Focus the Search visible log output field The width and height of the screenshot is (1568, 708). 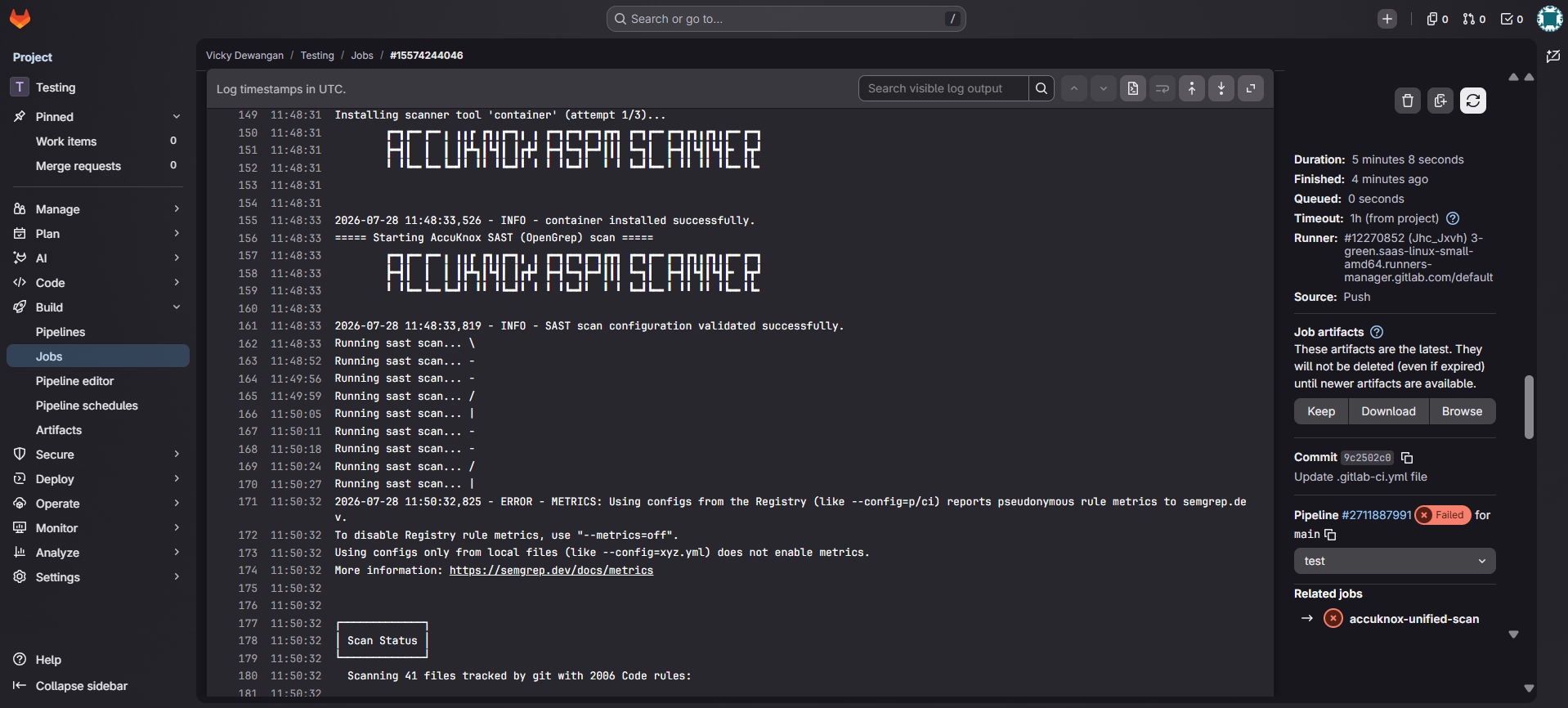point(943,88)
